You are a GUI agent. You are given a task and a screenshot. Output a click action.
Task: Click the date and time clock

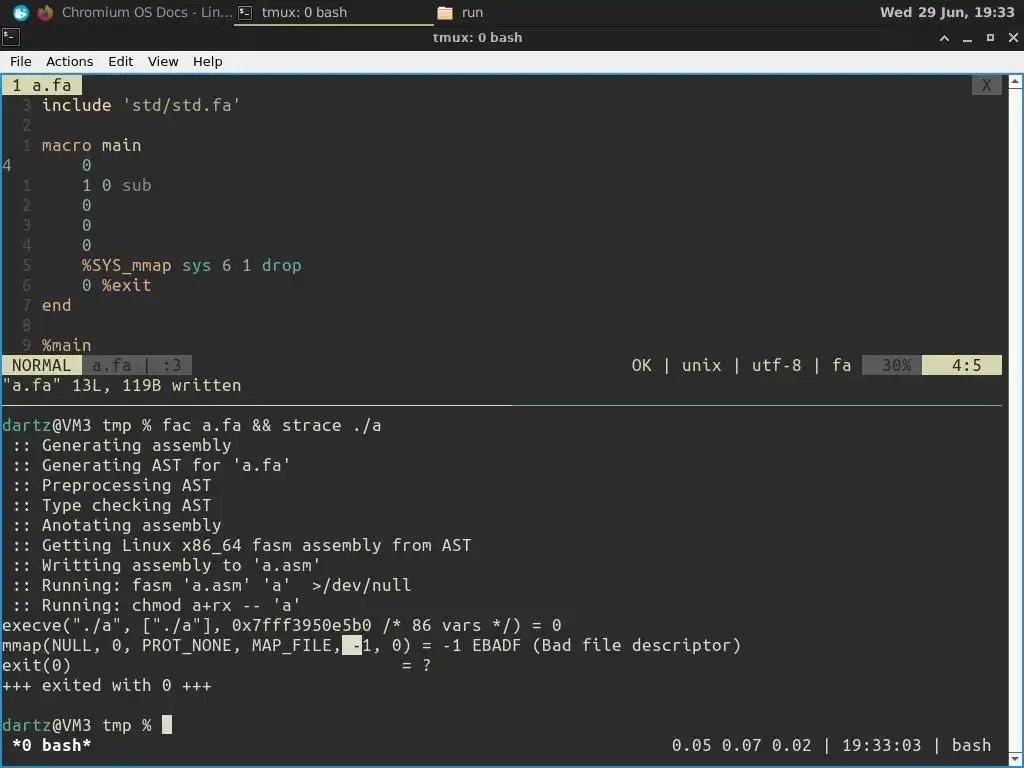(x=947, y=12)
